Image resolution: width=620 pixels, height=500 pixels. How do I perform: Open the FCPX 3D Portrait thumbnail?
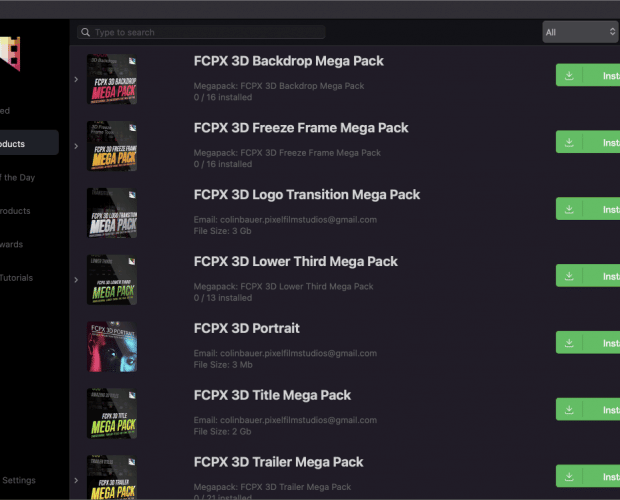[x=112, y=346]
